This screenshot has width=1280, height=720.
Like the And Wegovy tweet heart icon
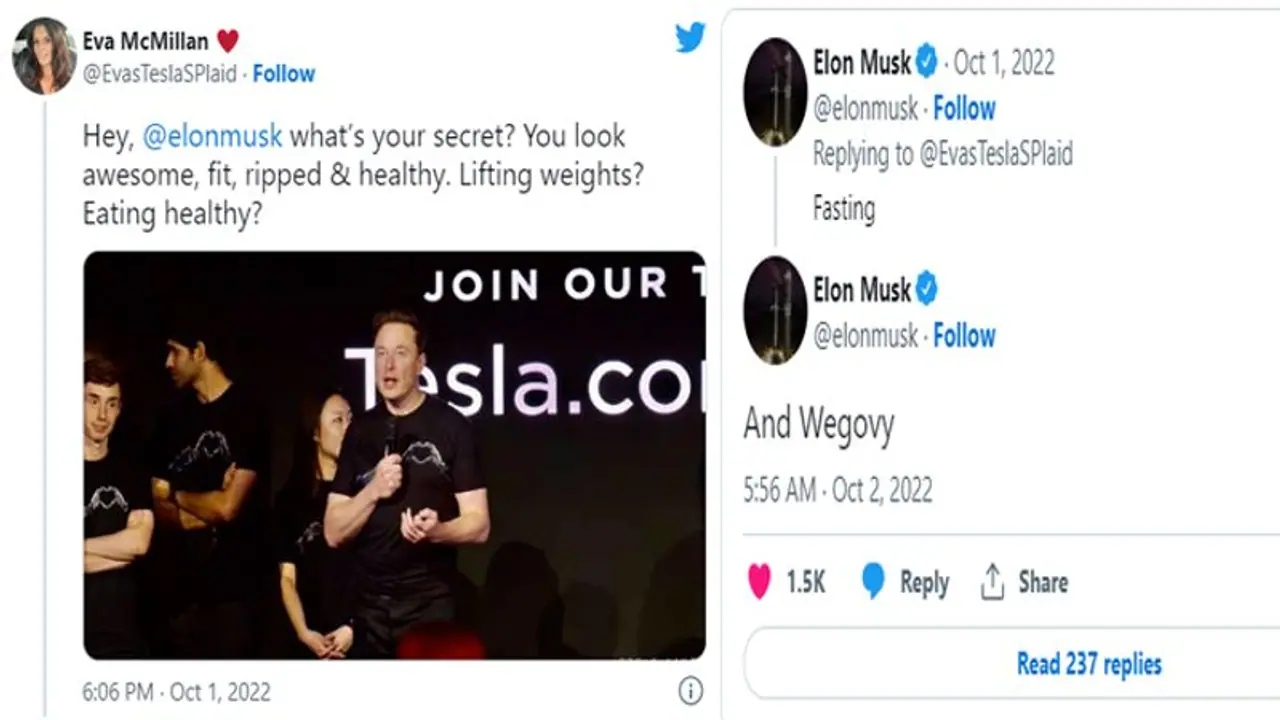(760, 582)
